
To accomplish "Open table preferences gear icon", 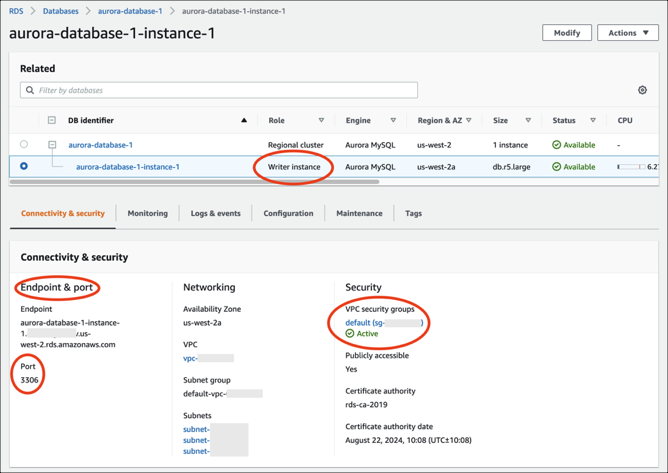I will pyautogui.click(x=642, y=90).
